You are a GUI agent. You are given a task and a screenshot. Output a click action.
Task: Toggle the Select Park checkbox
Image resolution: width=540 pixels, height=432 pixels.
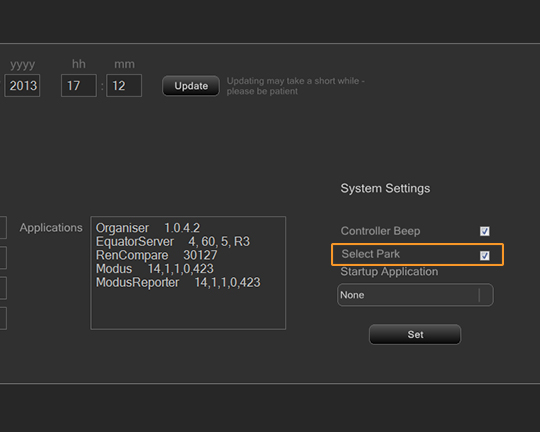(x=485, y=255)
